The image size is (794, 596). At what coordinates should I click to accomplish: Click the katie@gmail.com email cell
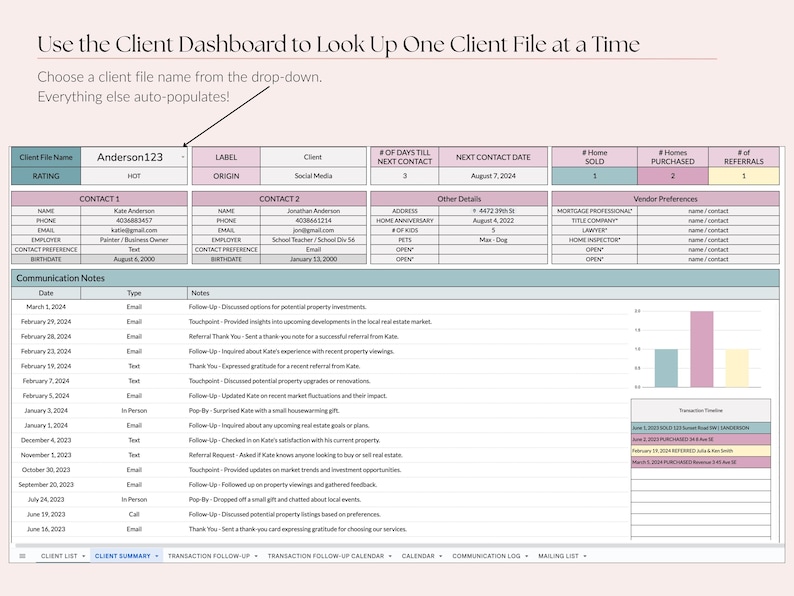coord(134,230)
